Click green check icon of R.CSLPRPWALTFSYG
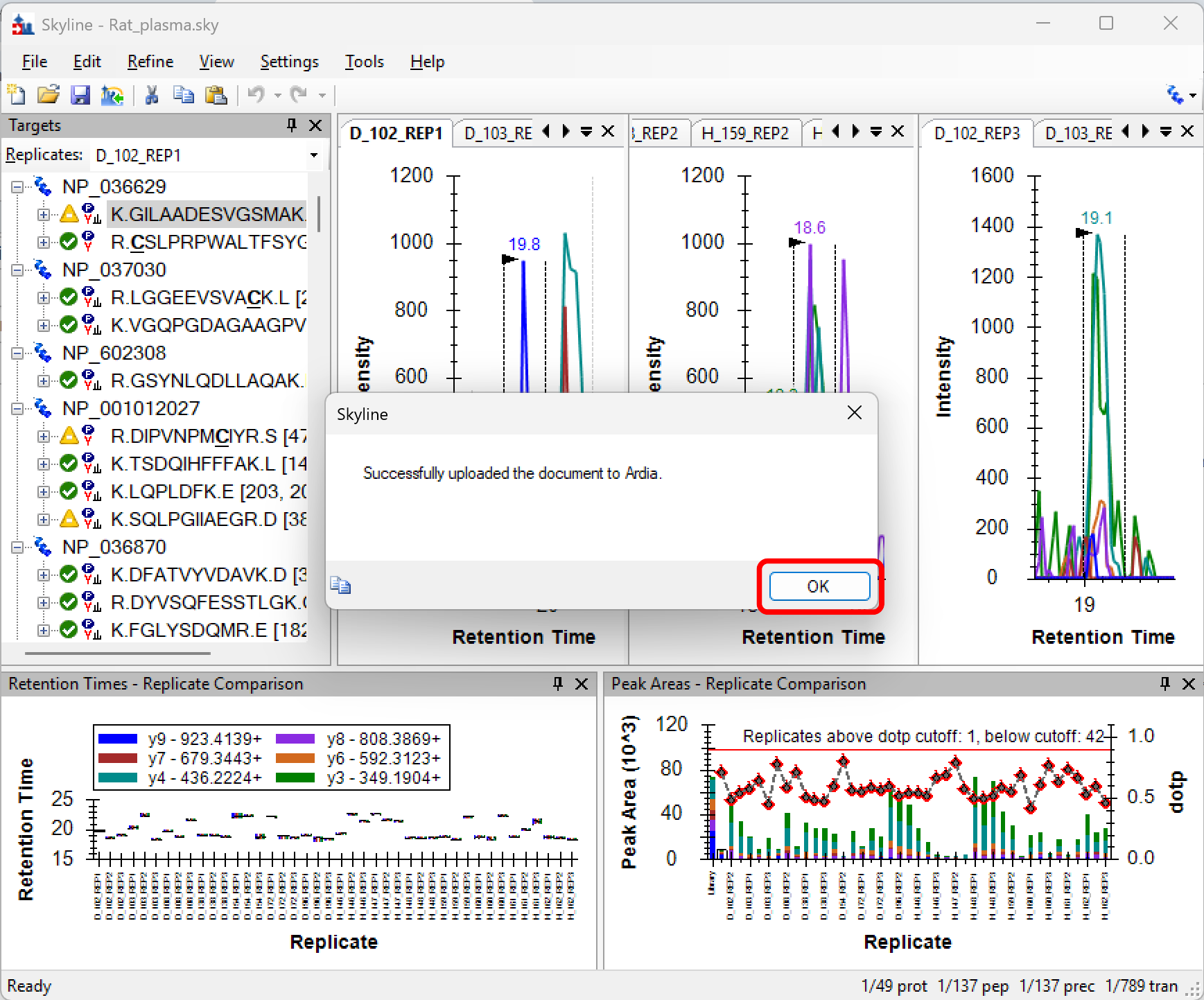The width and height of the screenshot is (1204, 1000). [x=69, y=242]
